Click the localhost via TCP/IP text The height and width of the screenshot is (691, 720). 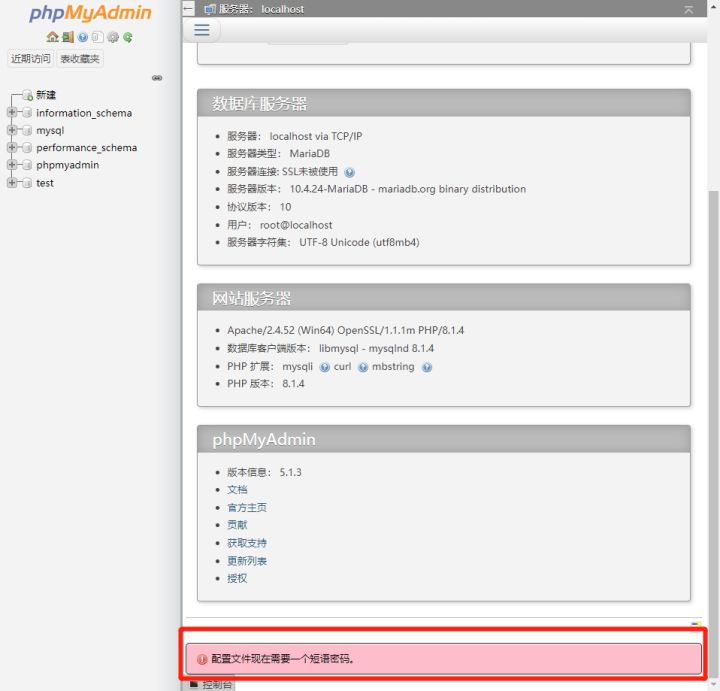pyautogui.click(x=315, y=136)
